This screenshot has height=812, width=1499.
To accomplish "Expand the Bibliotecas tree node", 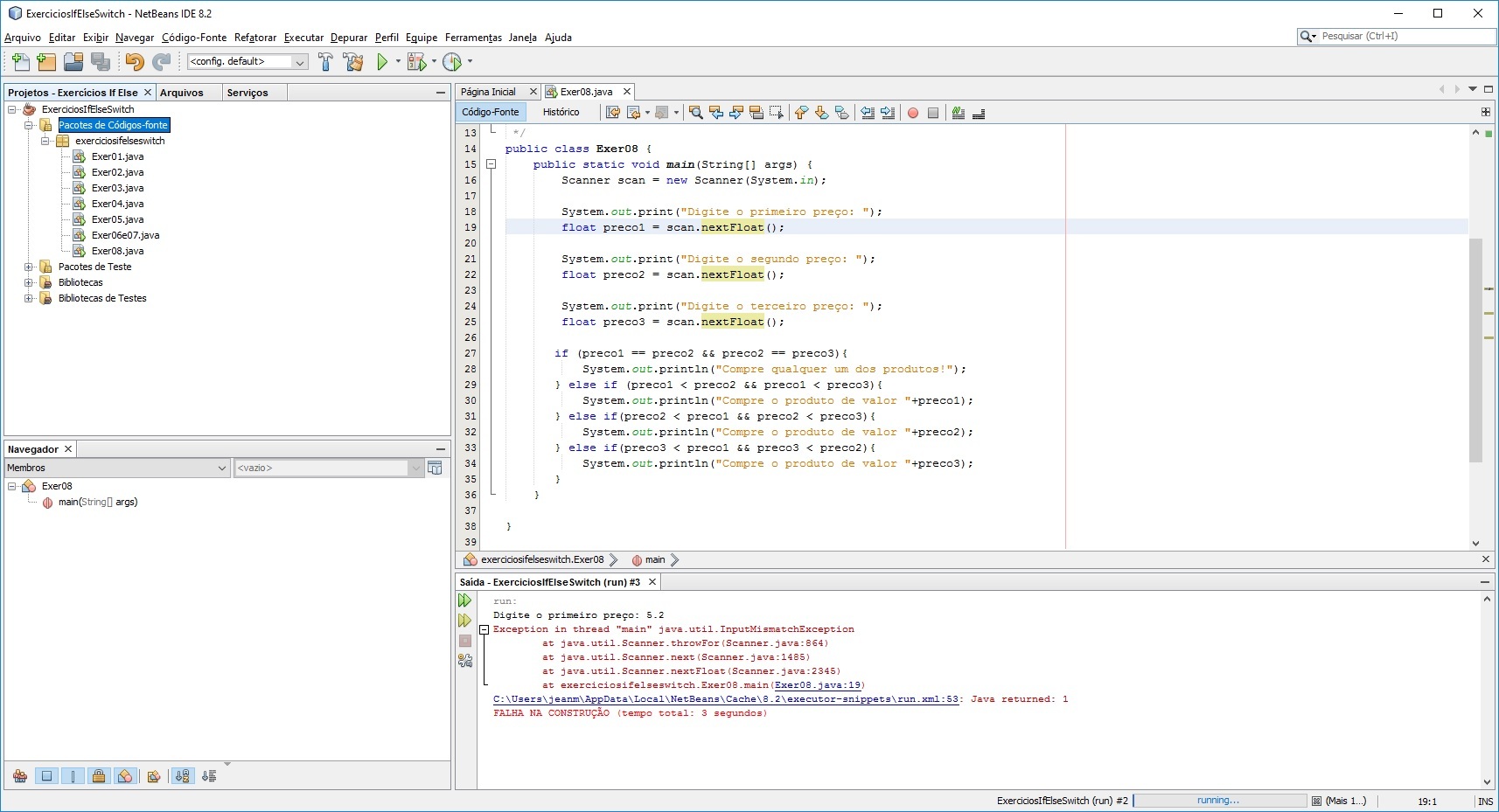I will [29, 282].
